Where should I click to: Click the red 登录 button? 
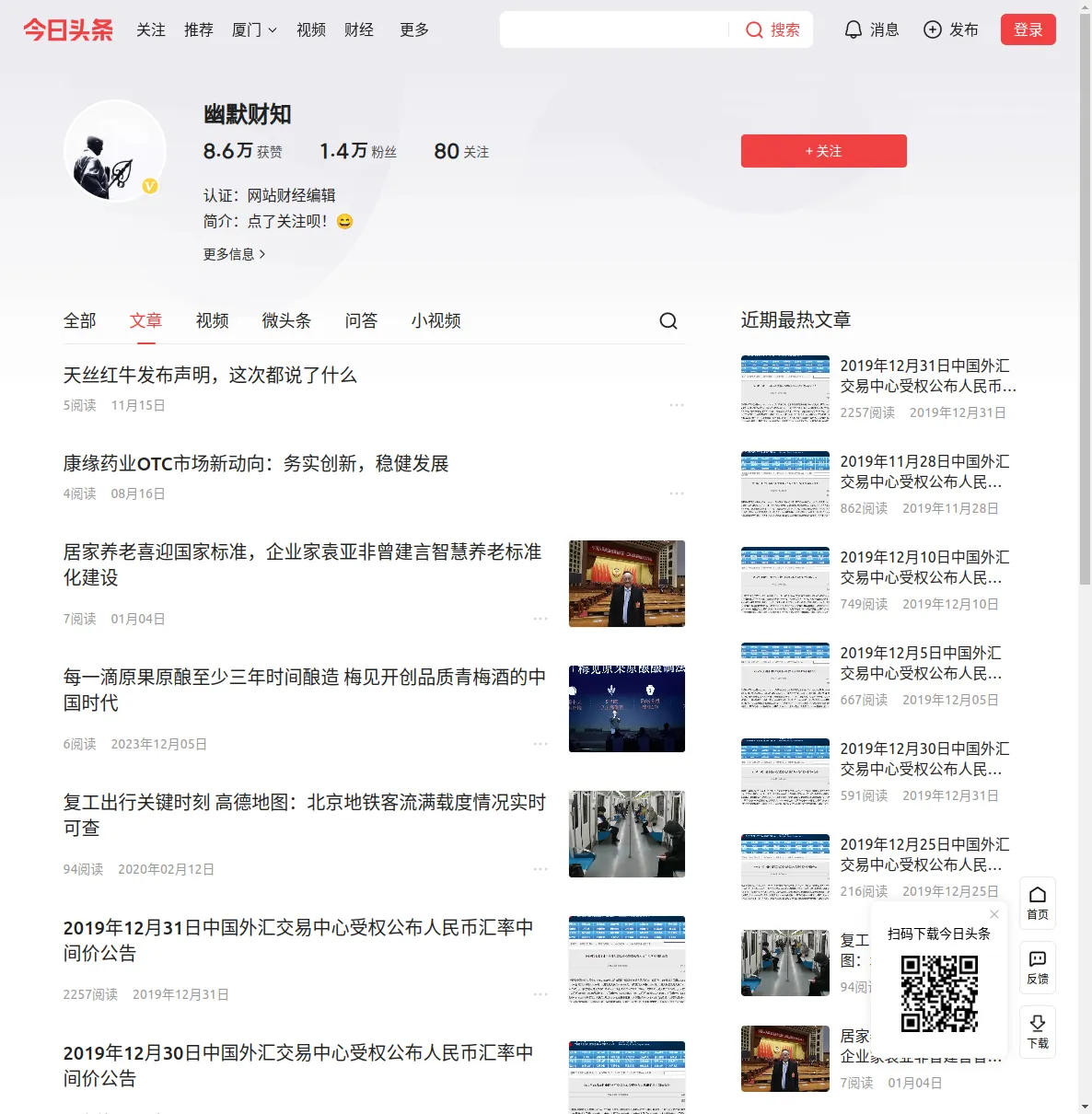coord(1028,30)
